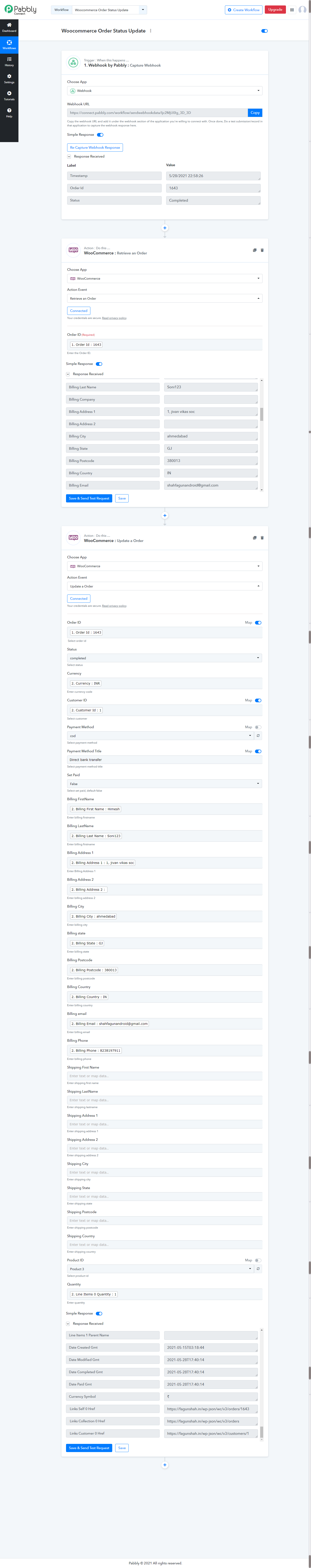
Task: Toggle Simple Response in Webhook step
Action: [x=100, y=135]
